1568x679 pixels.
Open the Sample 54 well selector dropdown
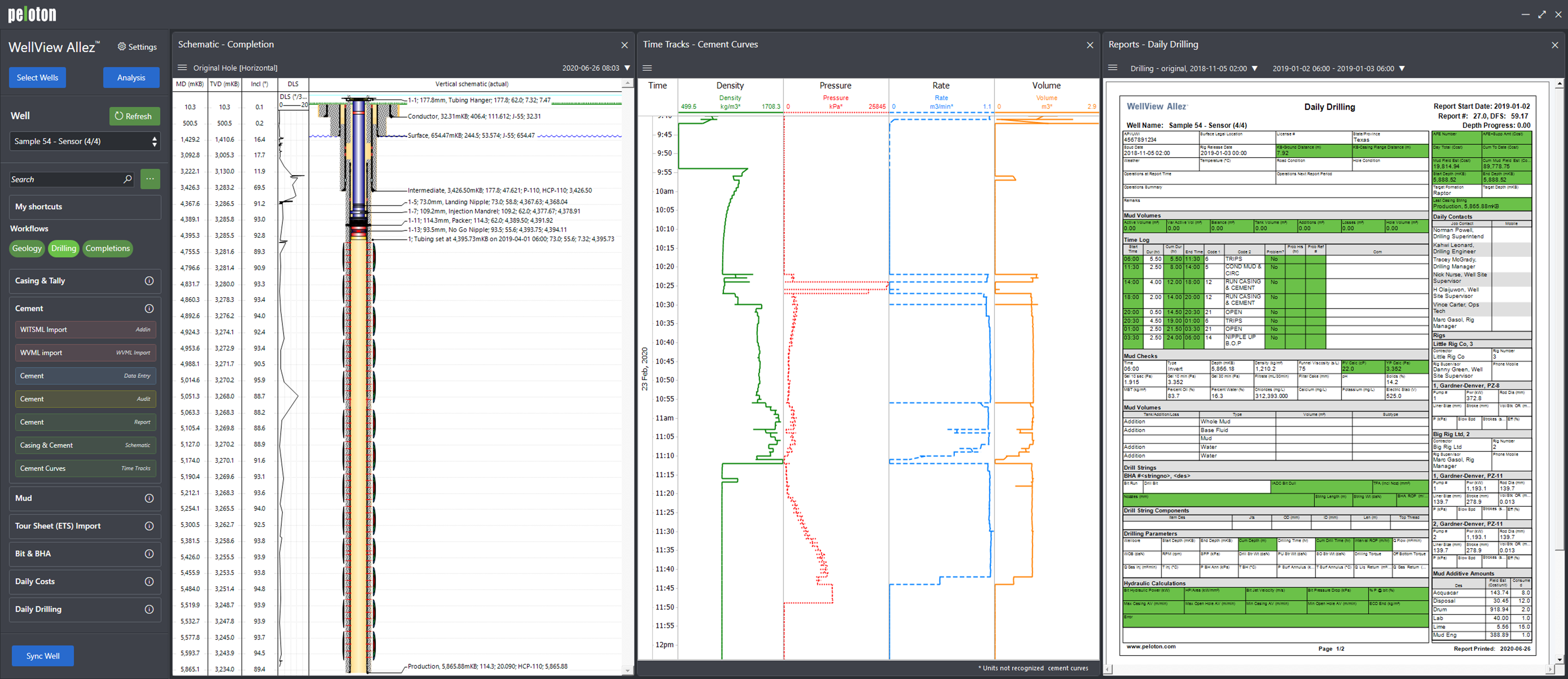click(85, 141)
